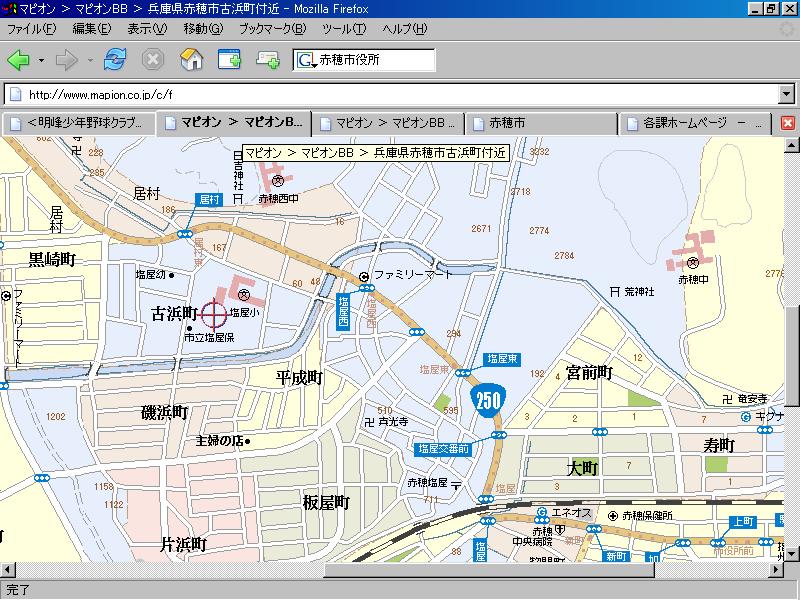
Task: Click the 宮前町 town label
Action: (589, 373)
